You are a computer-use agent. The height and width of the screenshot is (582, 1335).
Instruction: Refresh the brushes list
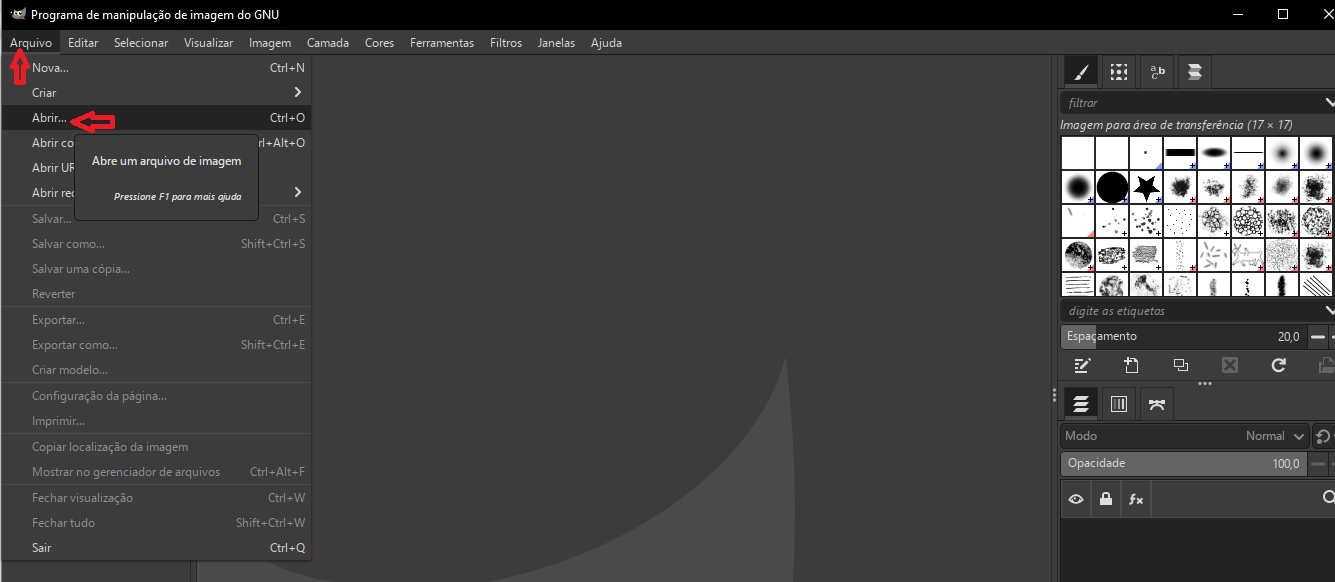click(x=1278, y=365)
